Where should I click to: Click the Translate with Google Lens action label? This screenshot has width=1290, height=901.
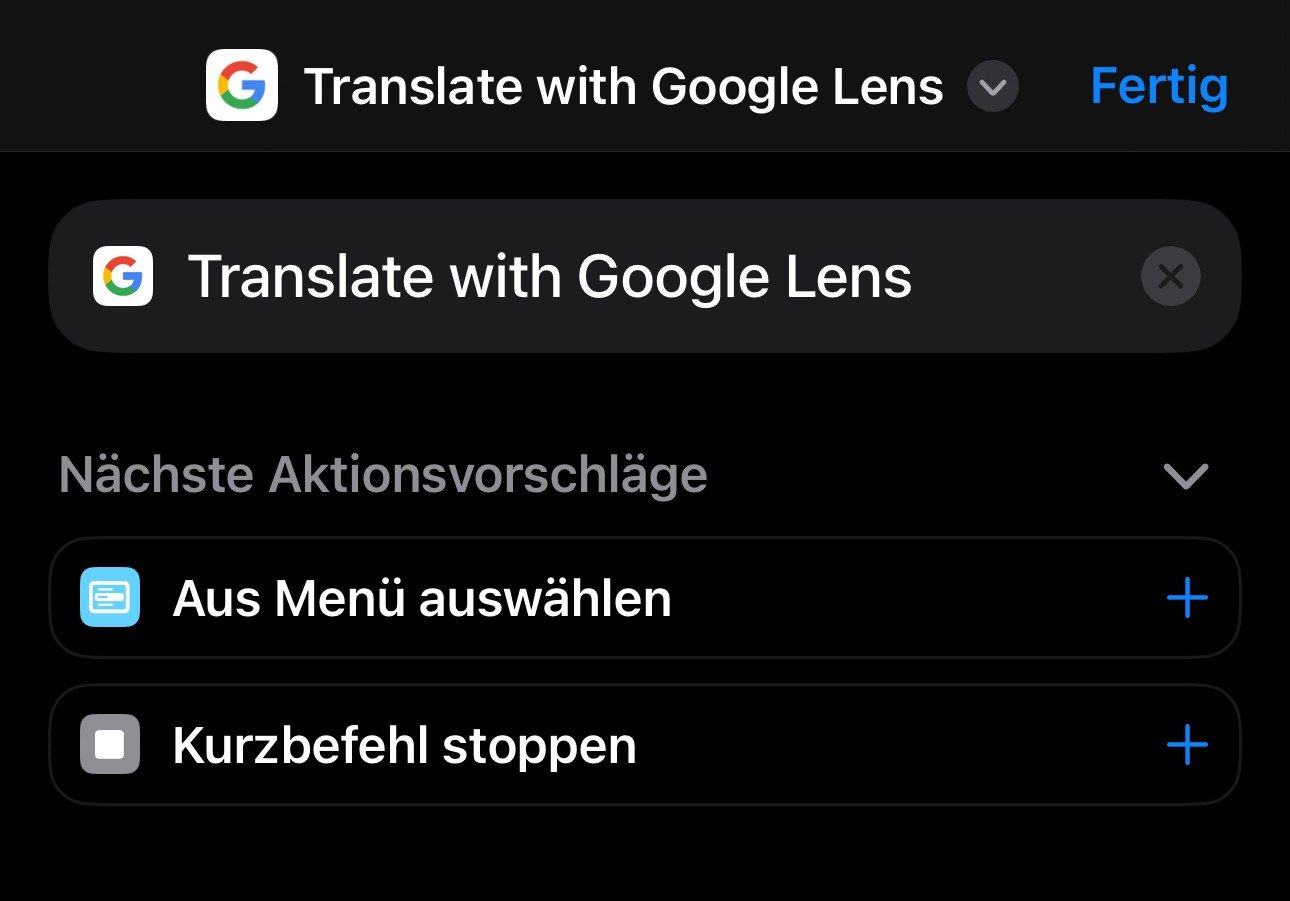(549, 276)
